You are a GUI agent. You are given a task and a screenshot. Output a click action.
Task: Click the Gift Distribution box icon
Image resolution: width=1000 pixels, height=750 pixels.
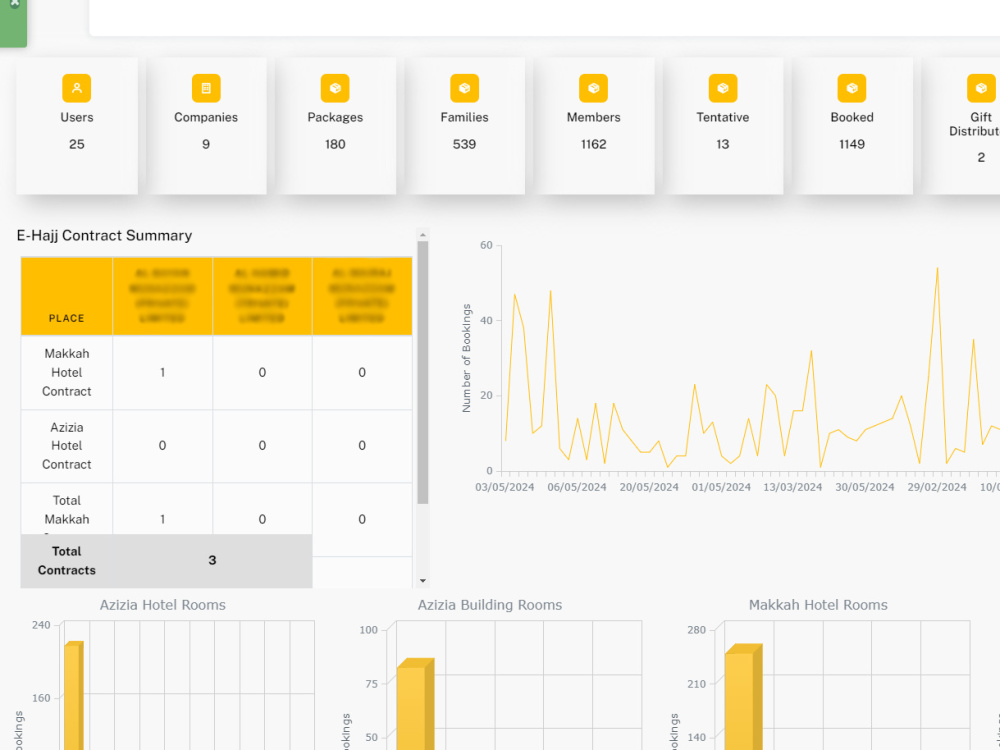click(981, 88)
